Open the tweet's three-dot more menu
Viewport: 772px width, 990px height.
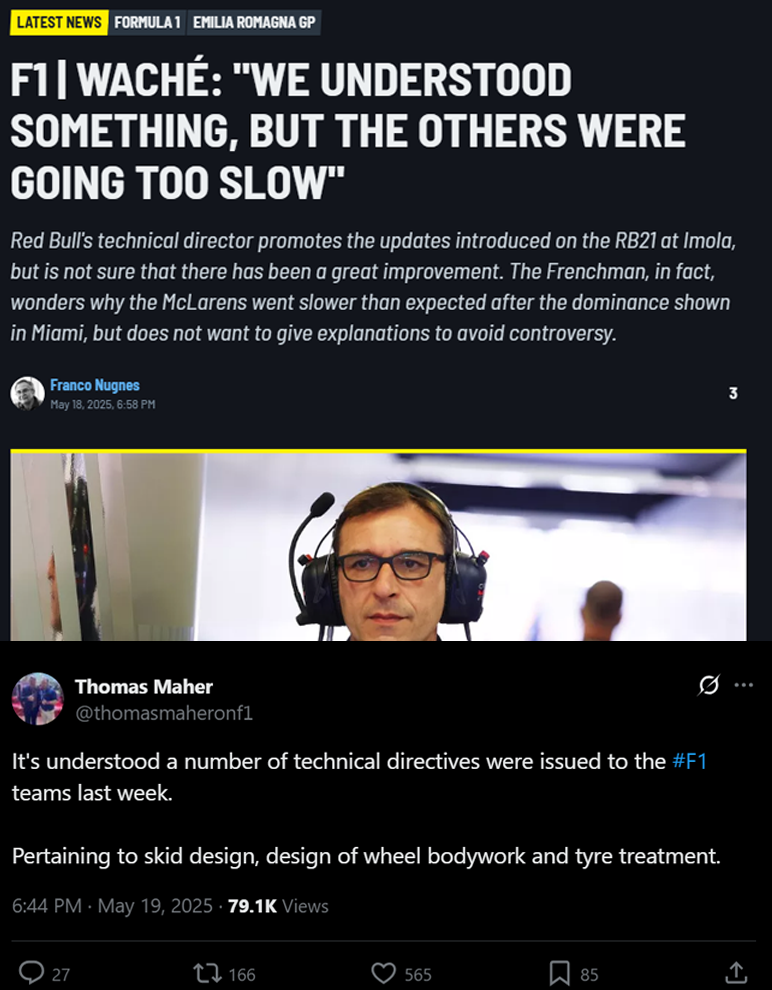(743, 685)
